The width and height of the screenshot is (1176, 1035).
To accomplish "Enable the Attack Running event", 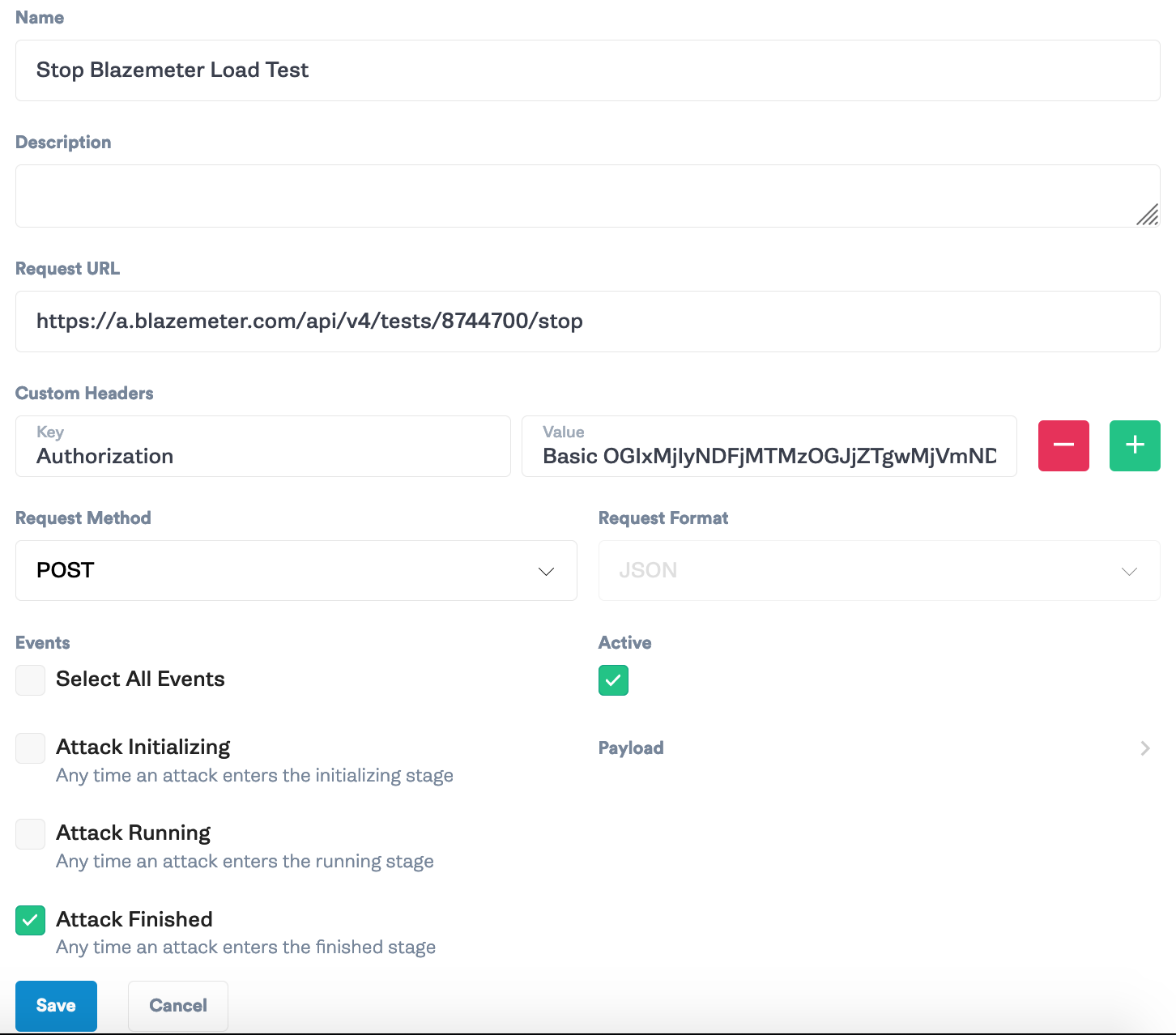I will [x=30, y=834].
